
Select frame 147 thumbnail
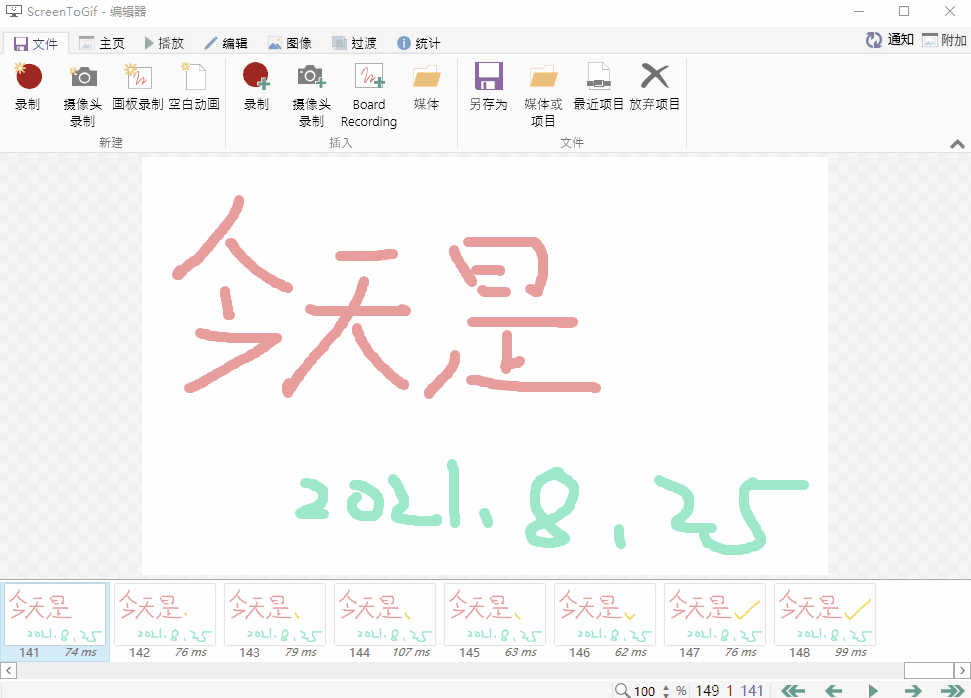point(715,622)
